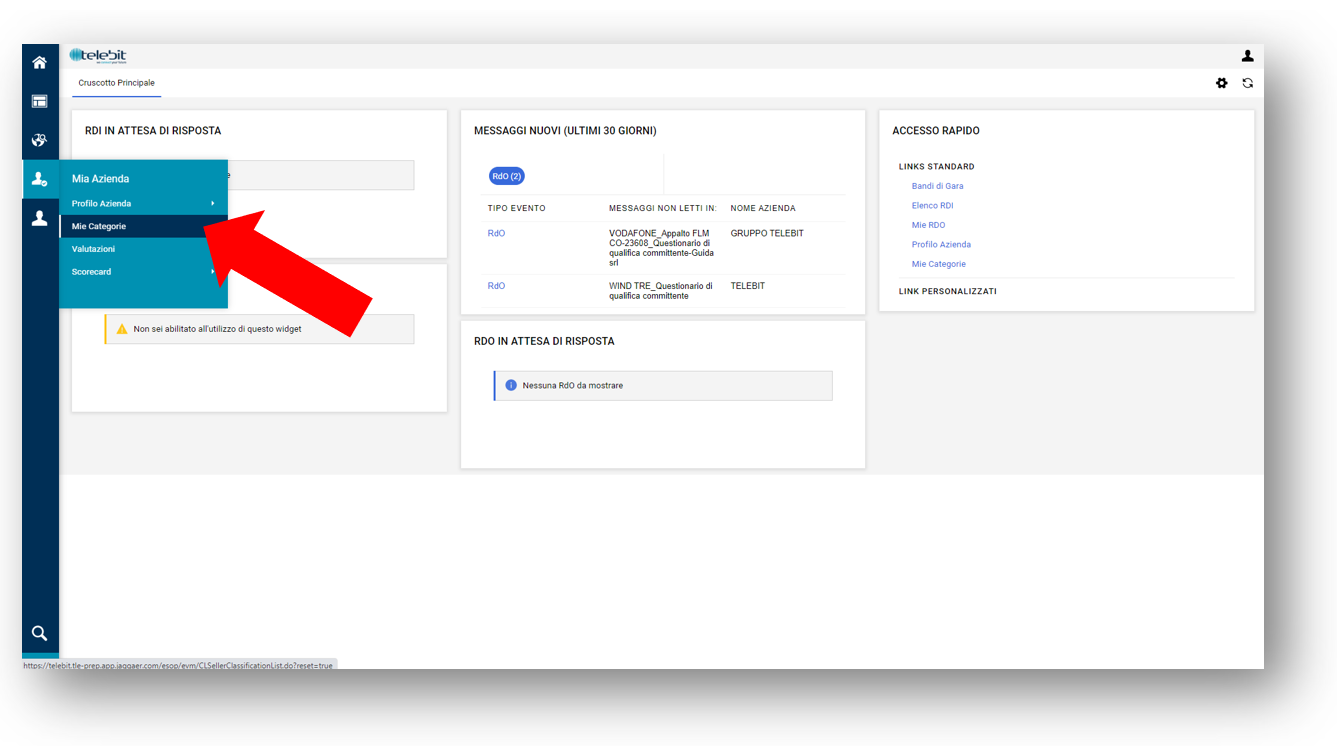Click the sourcing globe sidebar icon

pyautogui.click(x=40, y=140)
